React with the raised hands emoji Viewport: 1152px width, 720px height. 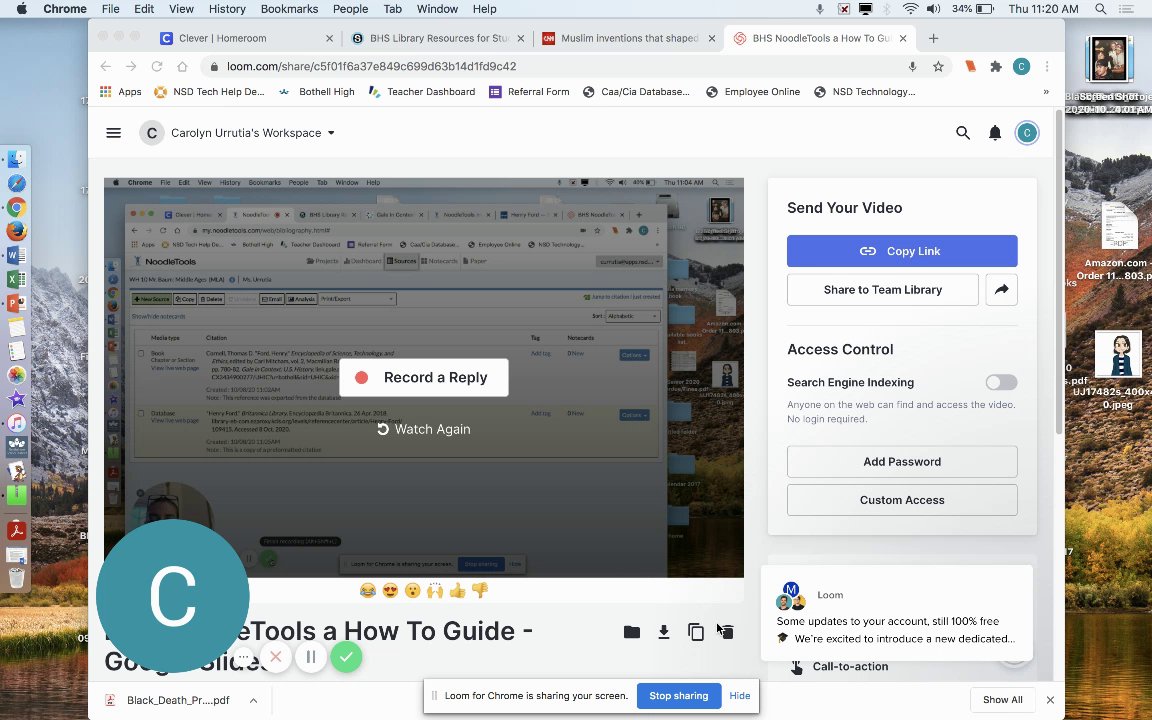point(435,591)
